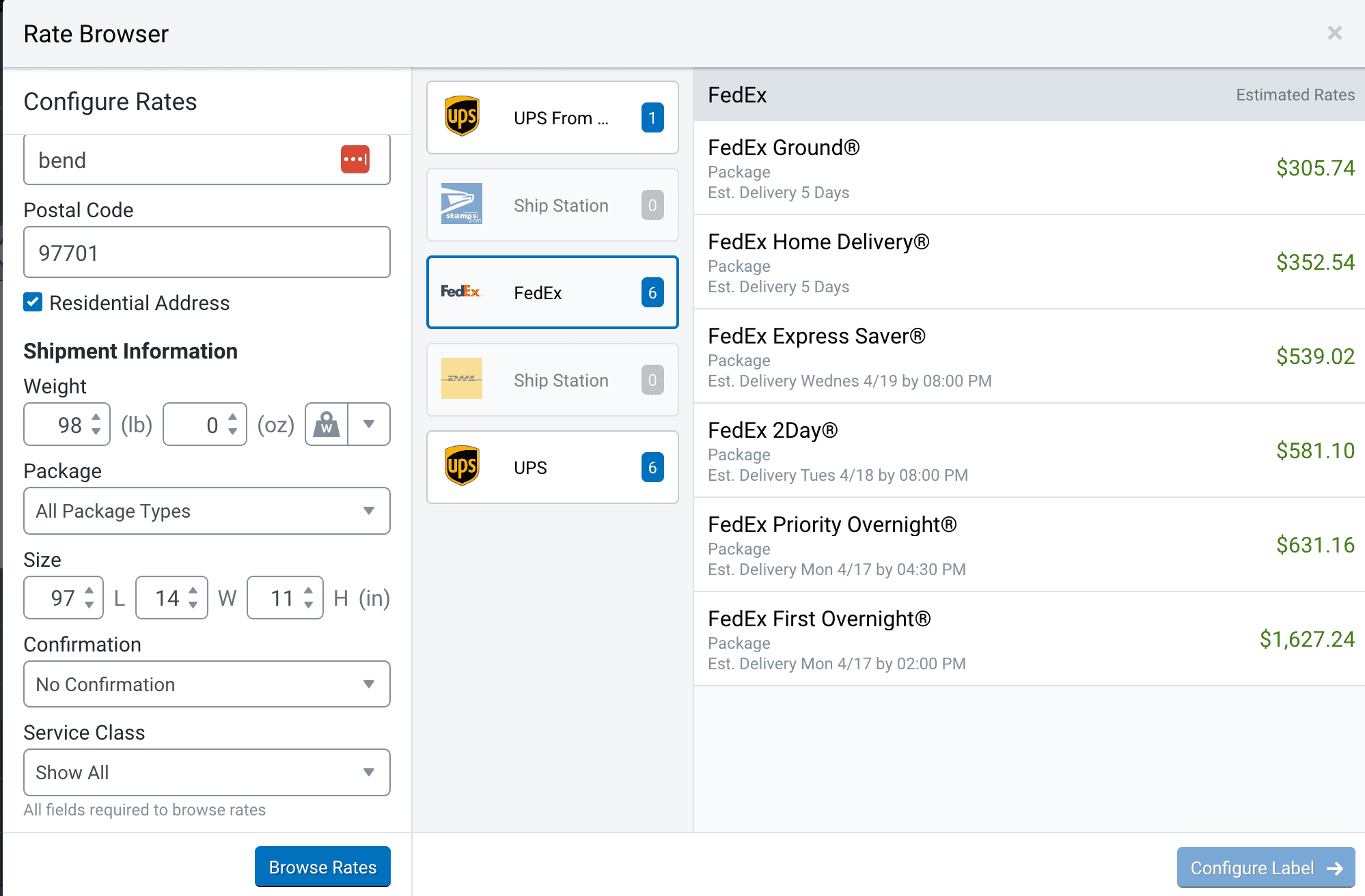This screenshot has width=1365, height=896.
Task: Click the weight ounces field
Action: pyautogui.click(x=205, y=424)
